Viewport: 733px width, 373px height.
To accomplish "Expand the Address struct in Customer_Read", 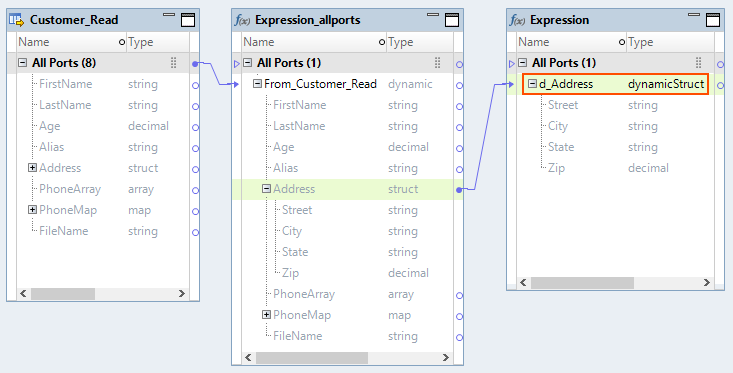I will pyautogui.click(x=32, y=168).
